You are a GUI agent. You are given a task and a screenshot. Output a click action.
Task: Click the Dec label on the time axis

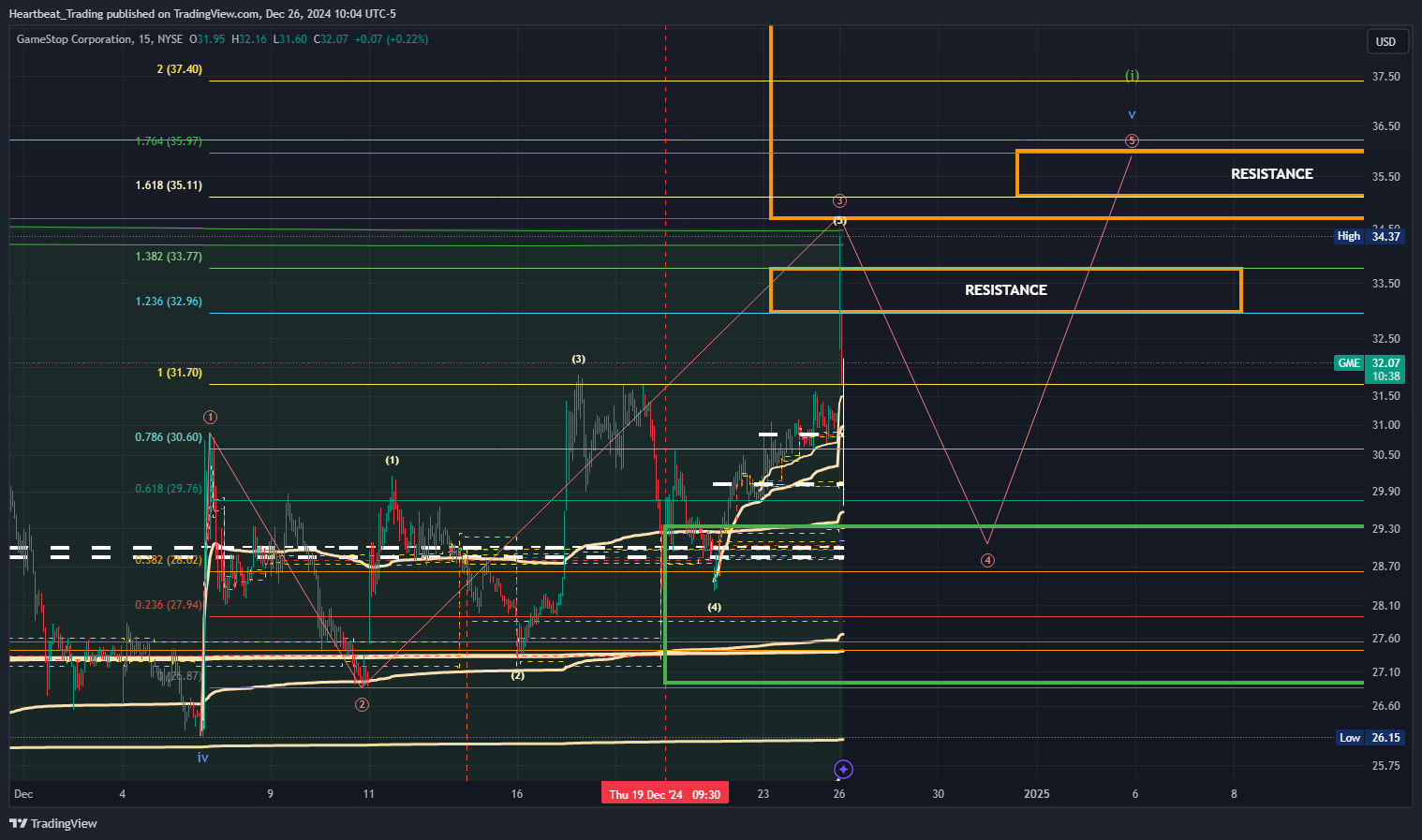point(23,794)
